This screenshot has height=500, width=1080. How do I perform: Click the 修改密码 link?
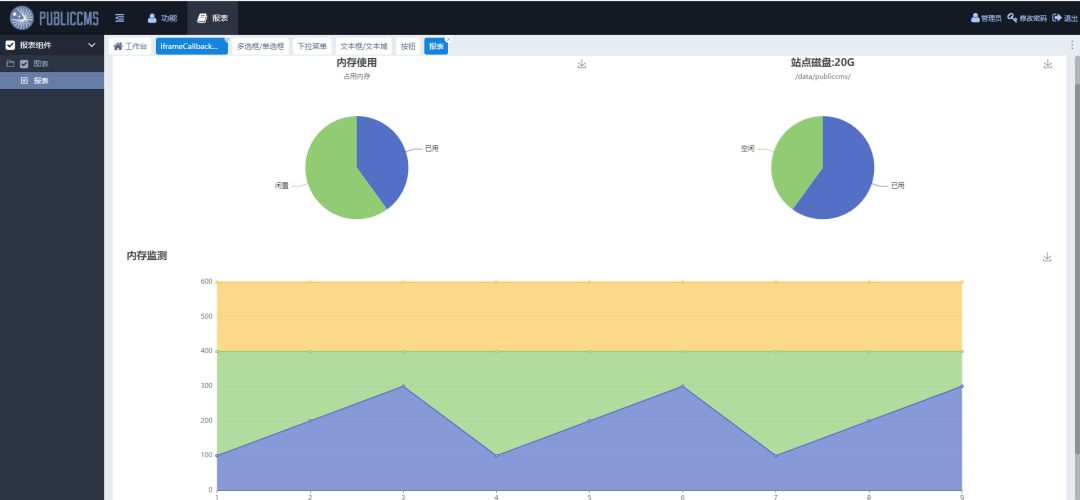click(1027, 18)
